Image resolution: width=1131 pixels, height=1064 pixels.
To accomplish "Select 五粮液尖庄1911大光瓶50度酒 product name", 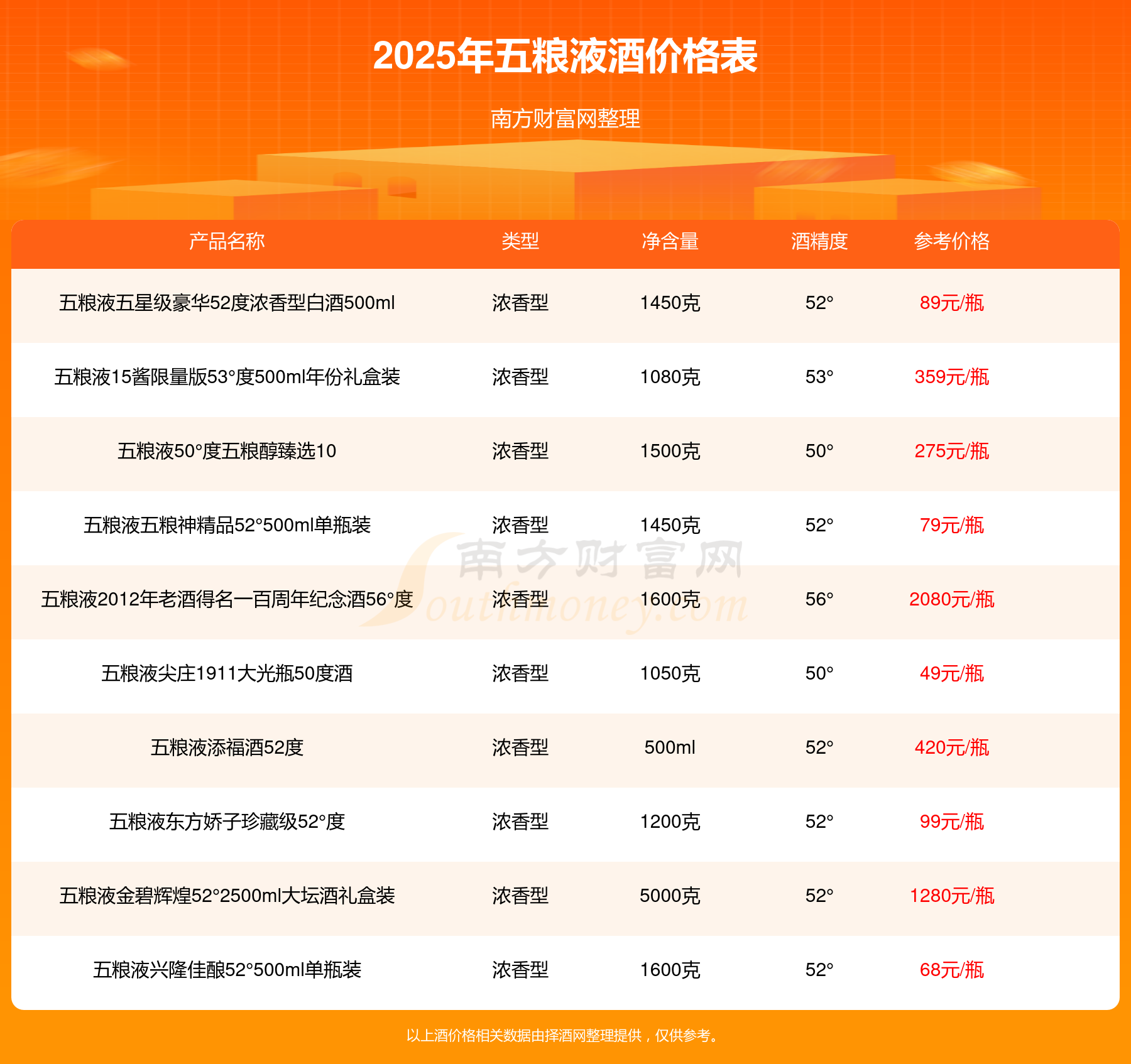I will tap(227, 673).
